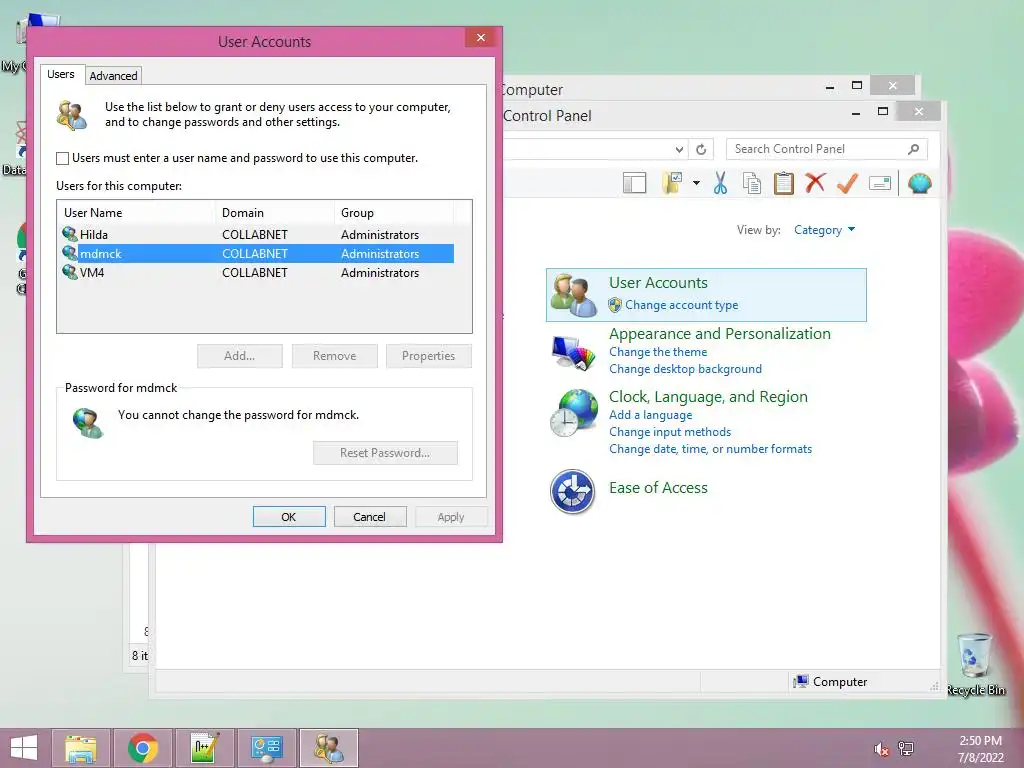
Task: Click the scissors Cut icon in Control Panel toolbar
Action: click(720, 184)
